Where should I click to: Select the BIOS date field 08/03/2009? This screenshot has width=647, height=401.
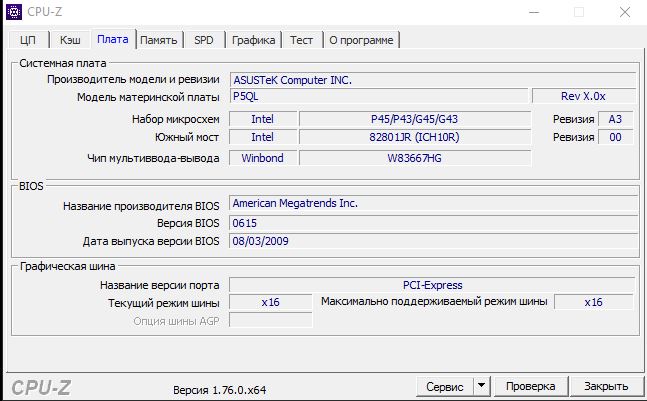432,241
